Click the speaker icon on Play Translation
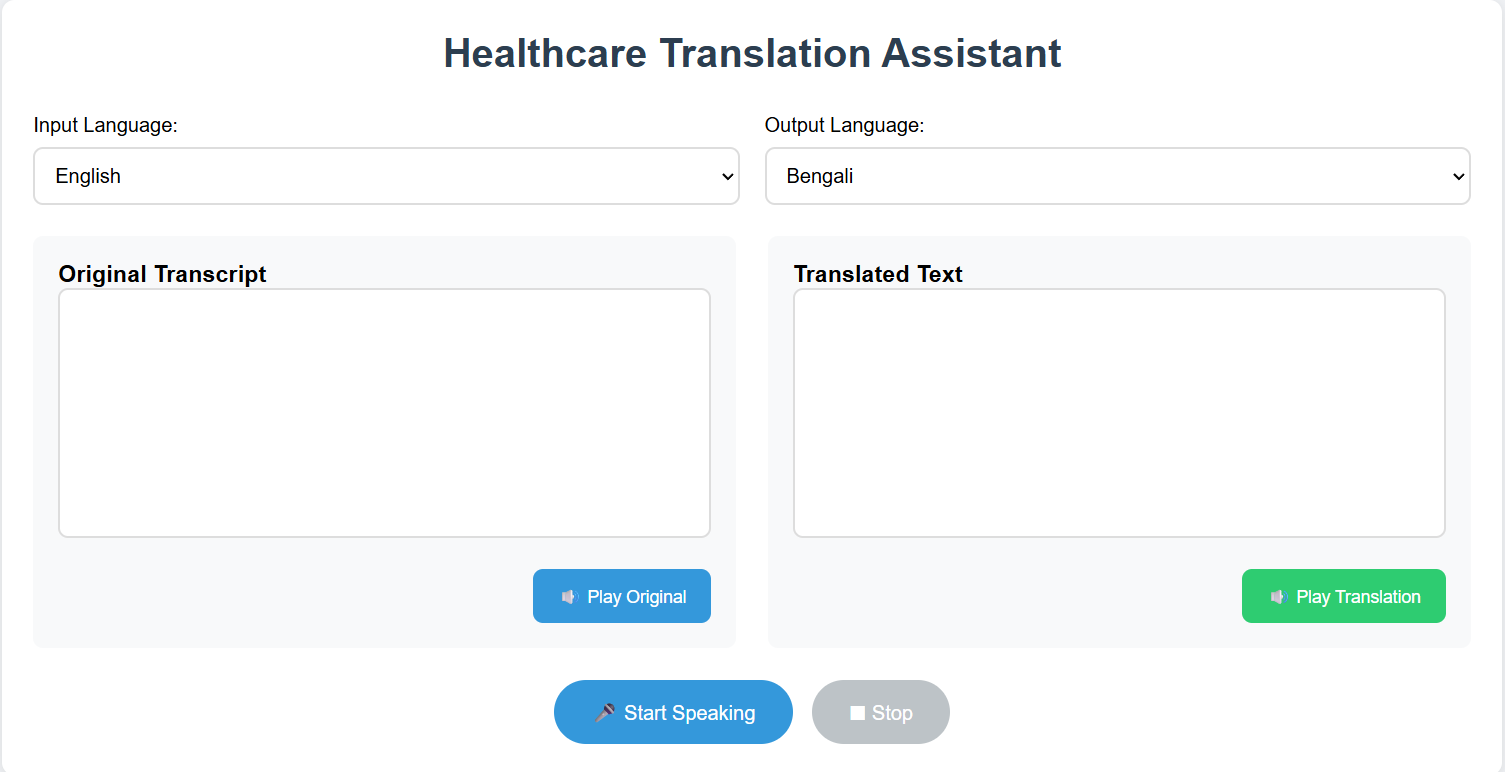The height and width of the screenshot is (772, 1505). (1278, 596)
